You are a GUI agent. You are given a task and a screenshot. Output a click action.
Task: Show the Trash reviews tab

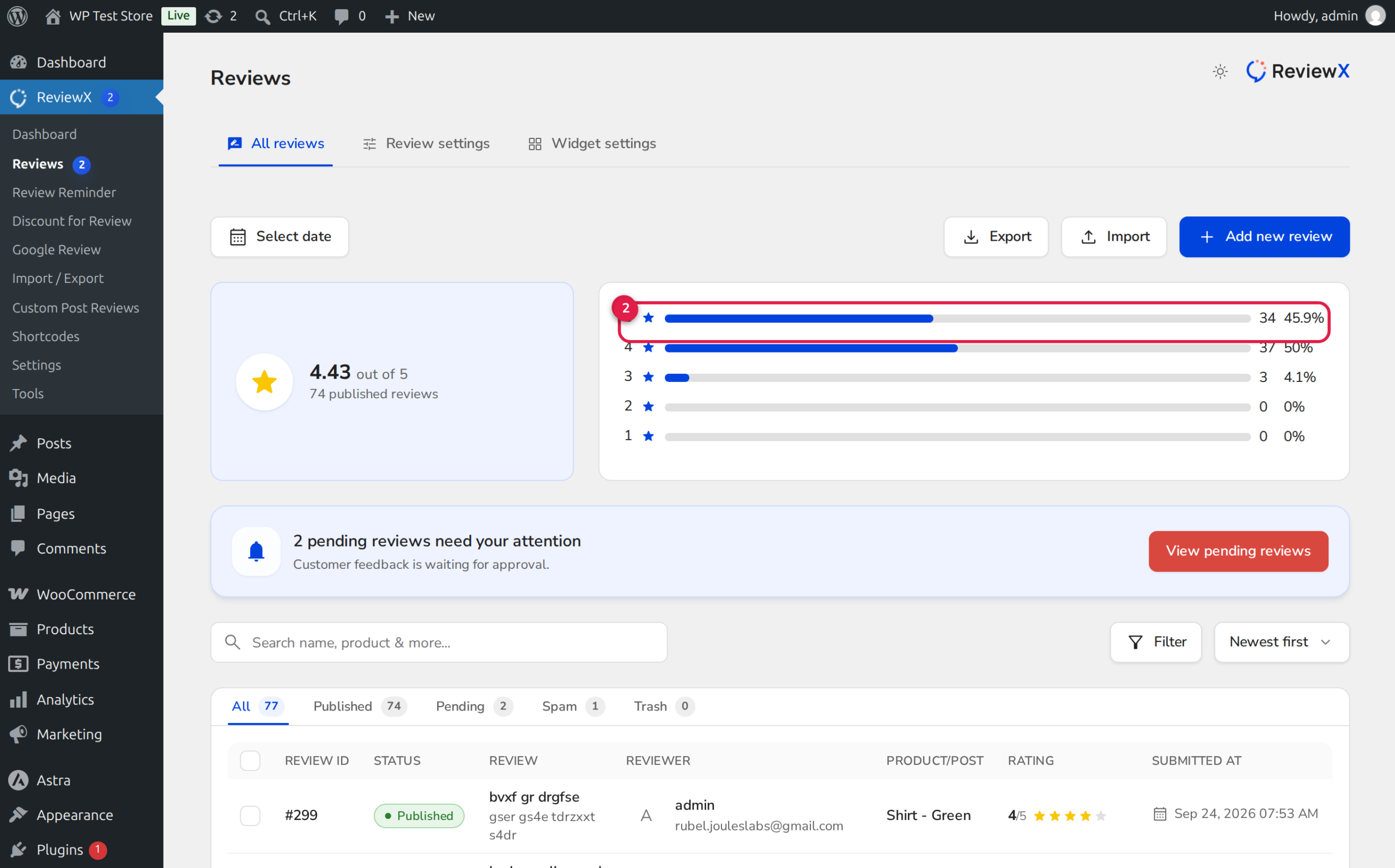point(664,706)
